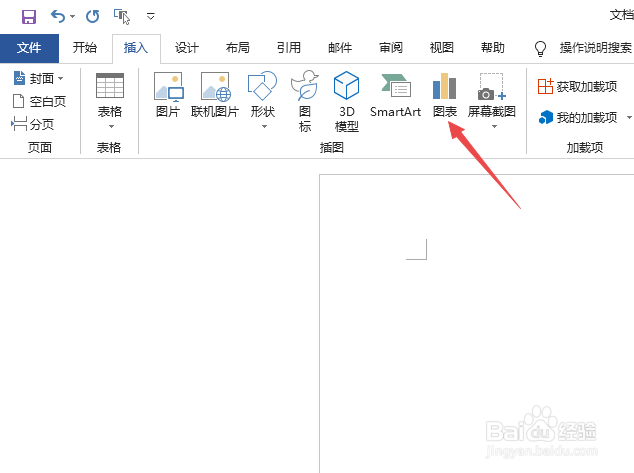
Task: Open Customize Quick Access Toolbar dropdown
Action: click(x=151, y=17)
